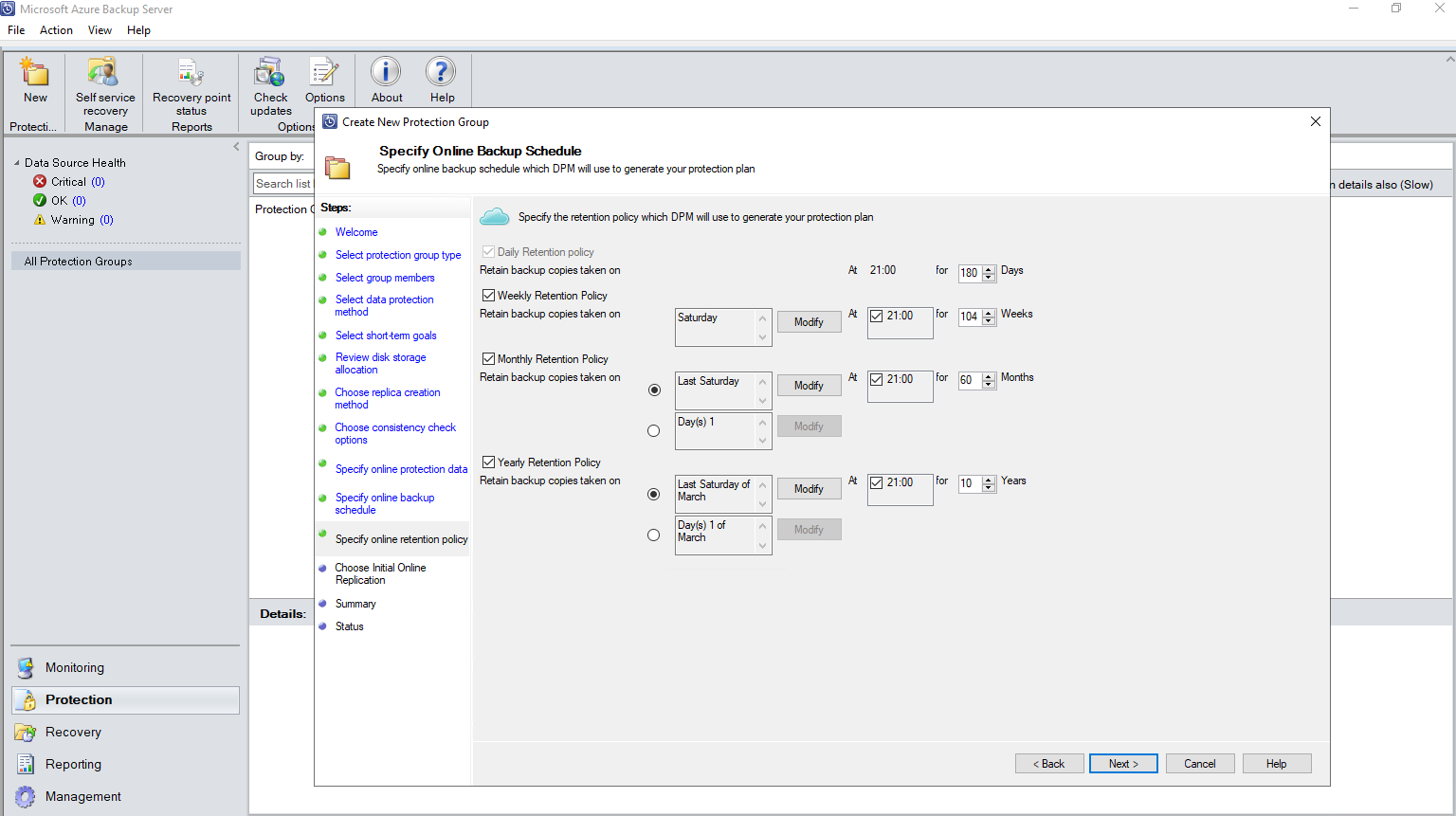This screenshot has width=1456, height=816.
Task: Click Modify for Last Saturday of March
Action: [809, 489]
